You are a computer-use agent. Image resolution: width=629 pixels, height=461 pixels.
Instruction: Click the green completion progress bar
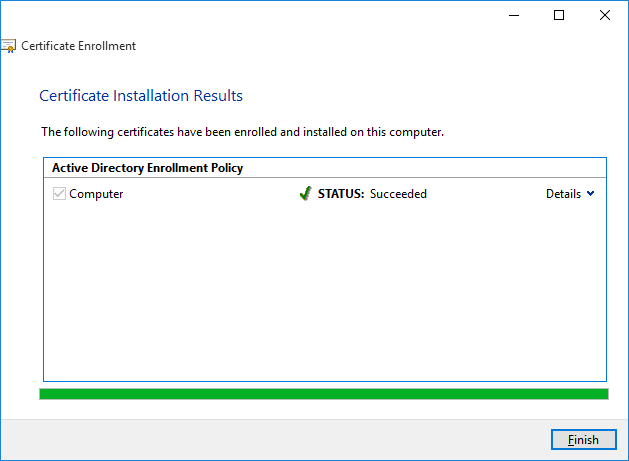[x=323, y=394]
